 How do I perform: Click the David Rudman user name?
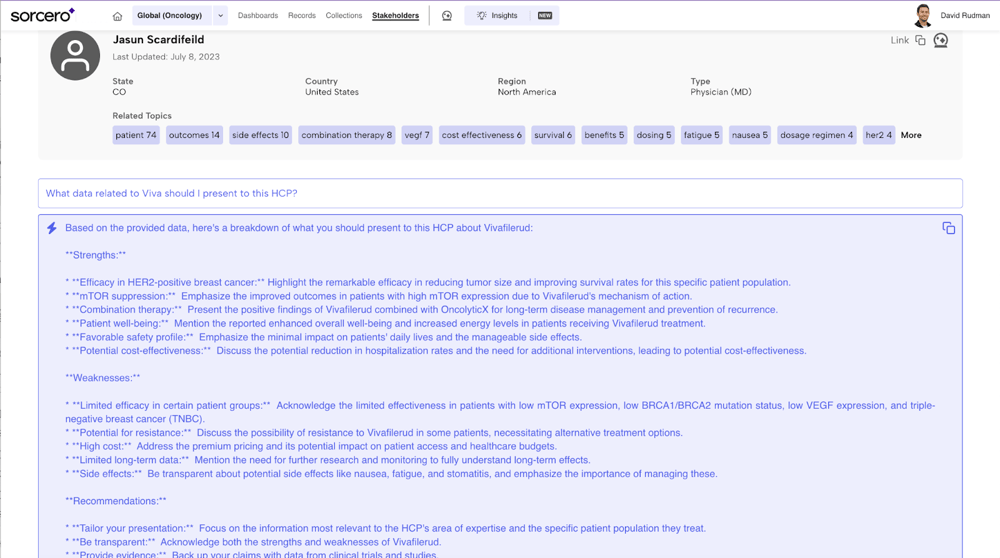[965, 15]
